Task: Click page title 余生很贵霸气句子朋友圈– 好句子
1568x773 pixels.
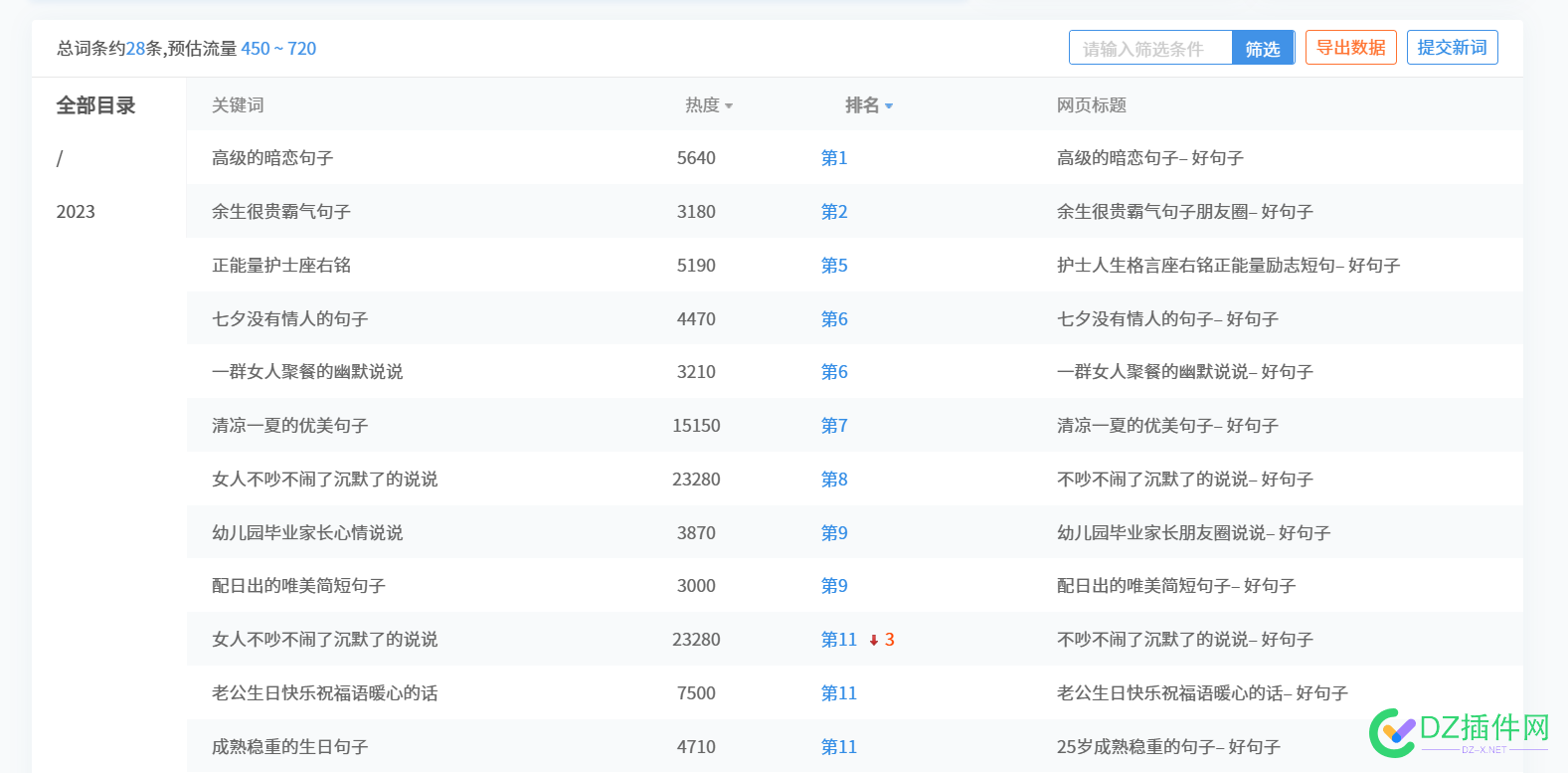Action: click(1185, 212)
